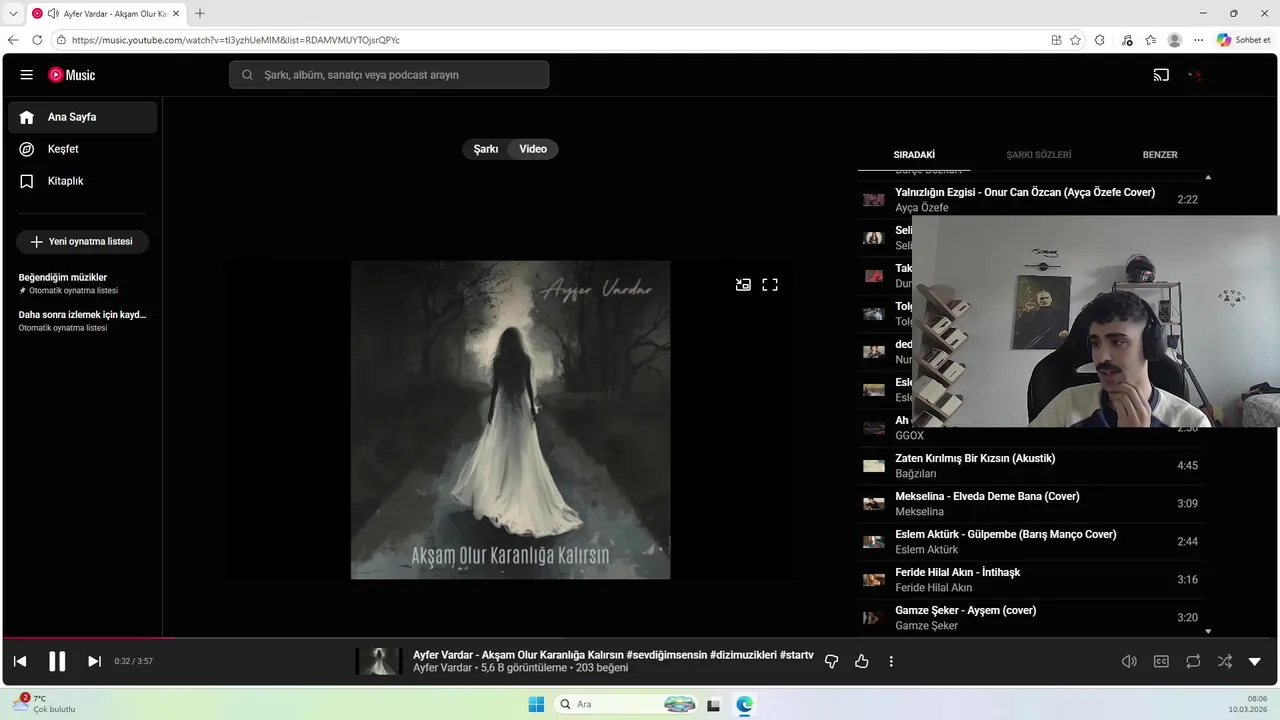Create a Yeni oynatma listesi
The height and width of the screenshot is (720, 1280).
pyautogui.click(x=82, y=242)
